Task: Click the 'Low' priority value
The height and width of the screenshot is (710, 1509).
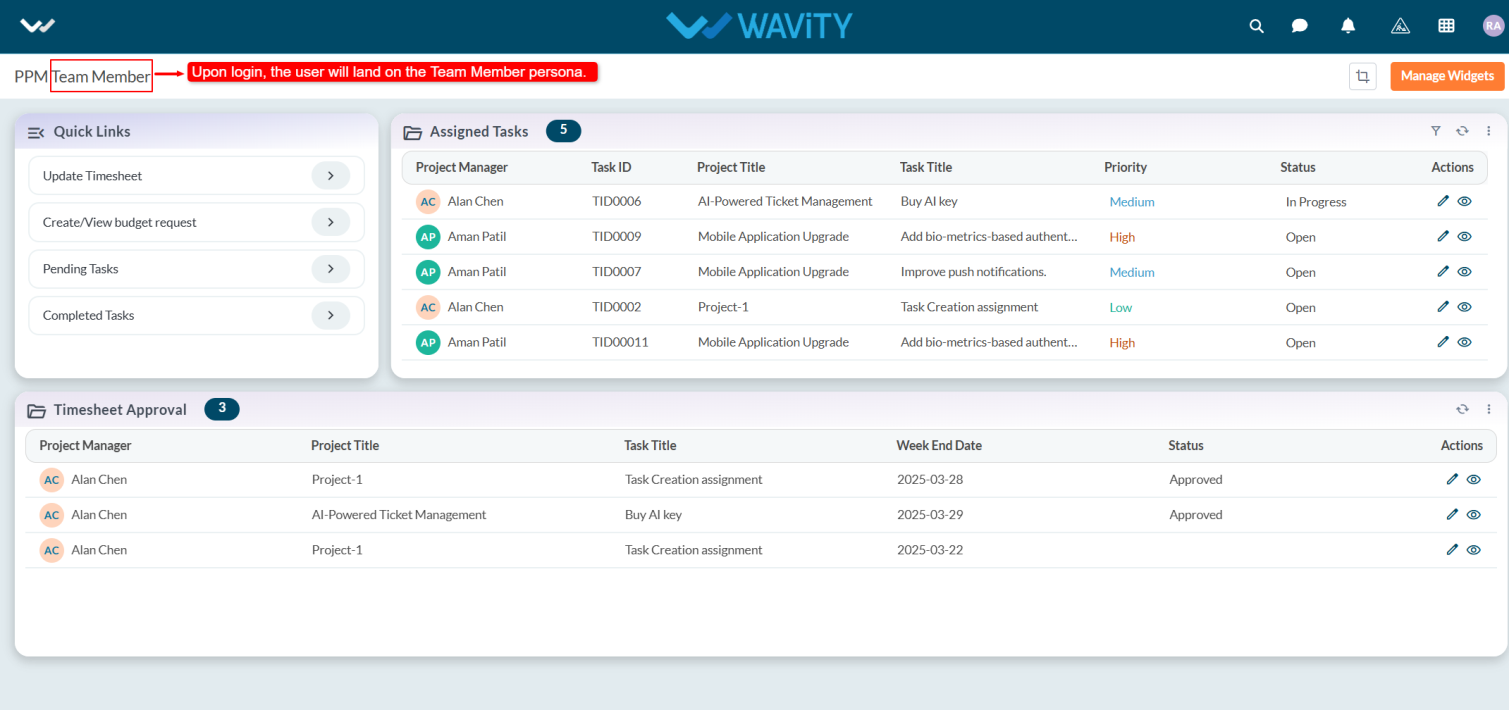Action: click(1121, 307)
